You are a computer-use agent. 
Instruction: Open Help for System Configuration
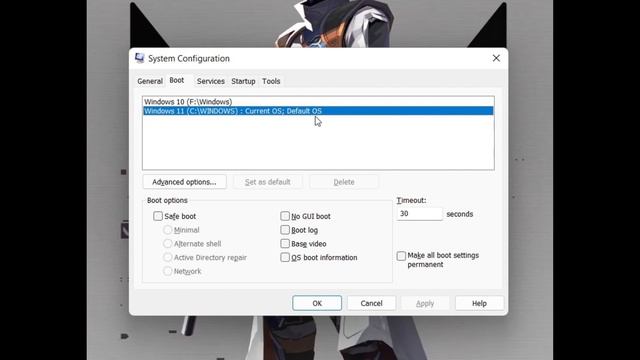click(x=479, y=303)
